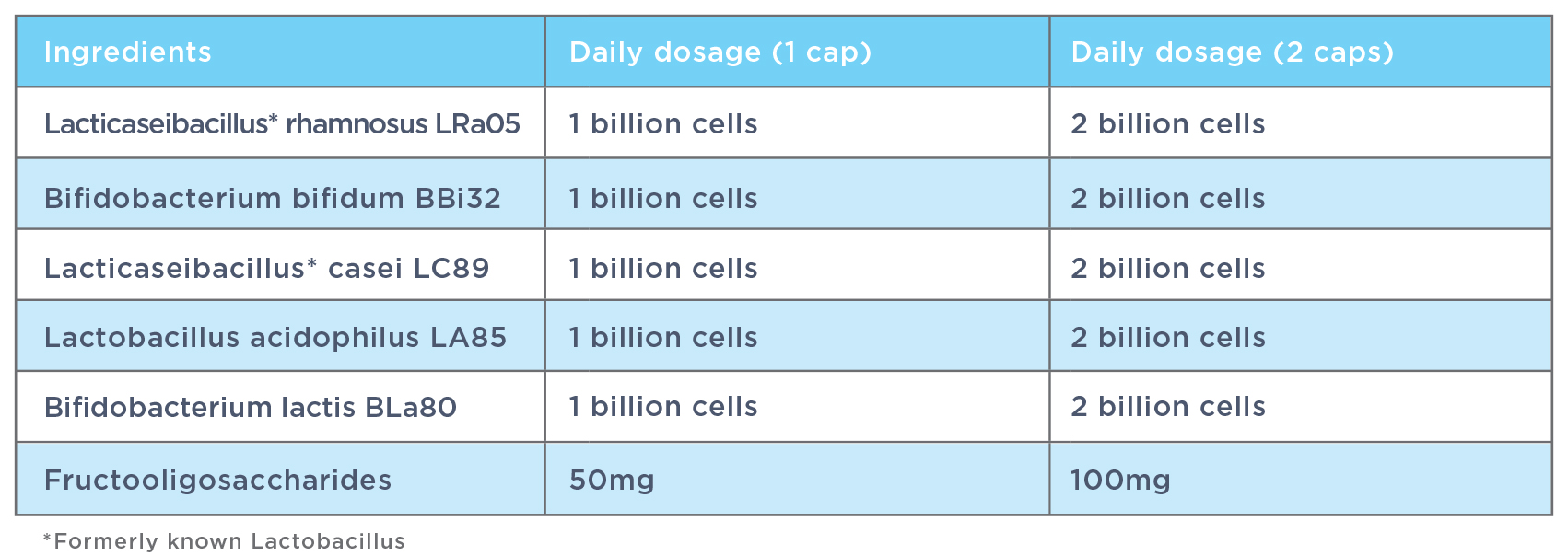
Task: Click 2 billion cells in BBi32 row
Action: [1168, 198]
